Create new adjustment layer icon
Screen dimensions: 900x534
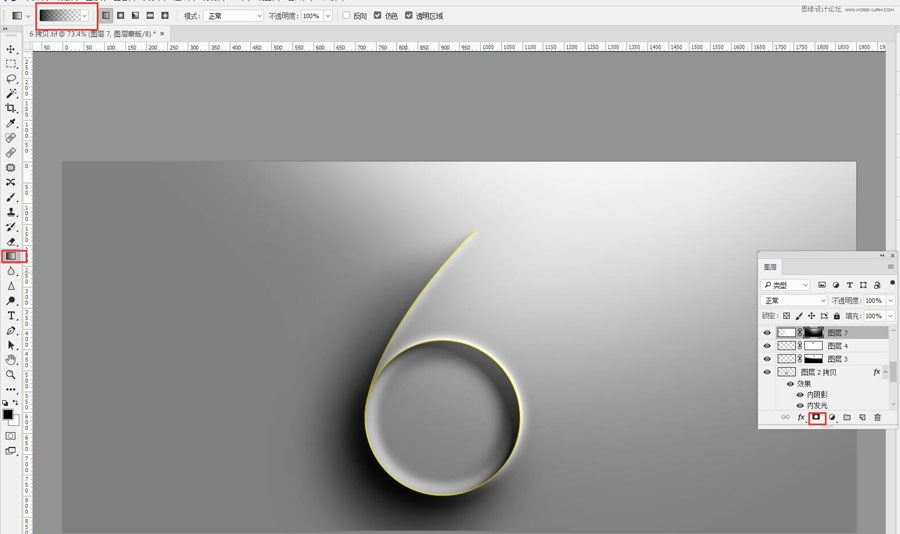pos(832,417)
